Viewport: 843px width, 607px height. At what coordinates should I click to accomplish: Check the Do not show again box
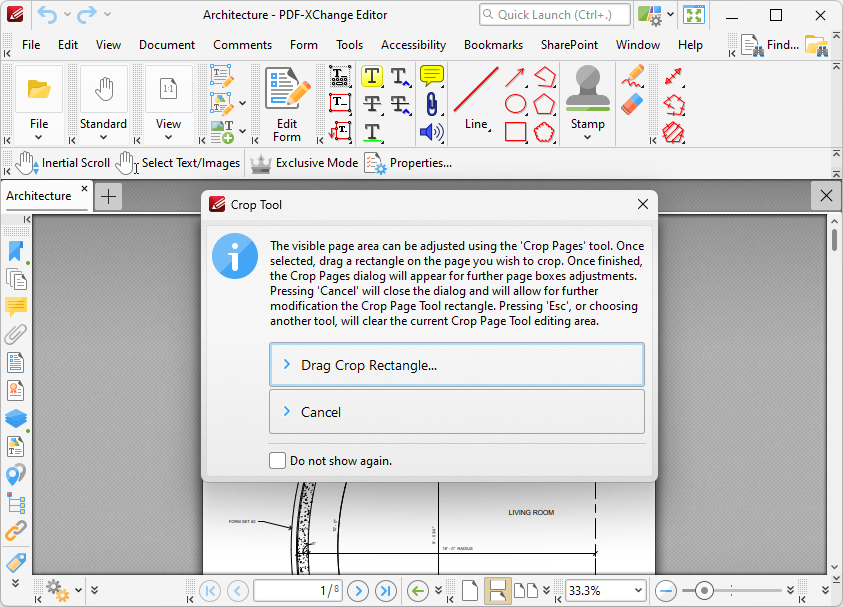coord(277,461)
